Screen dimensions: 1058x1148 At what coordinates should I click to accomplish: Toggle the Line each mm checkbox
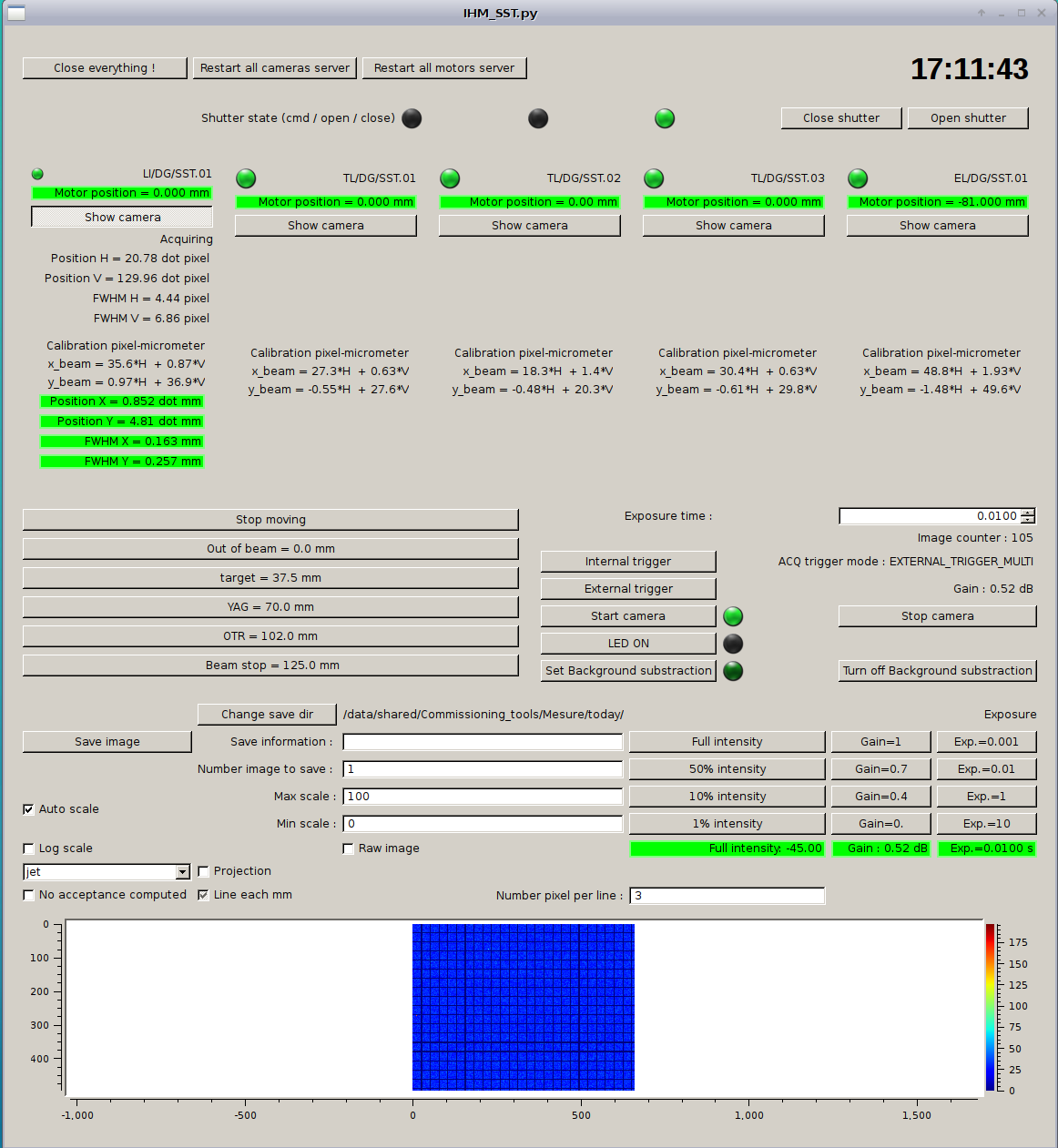click(x=203, y=895)
